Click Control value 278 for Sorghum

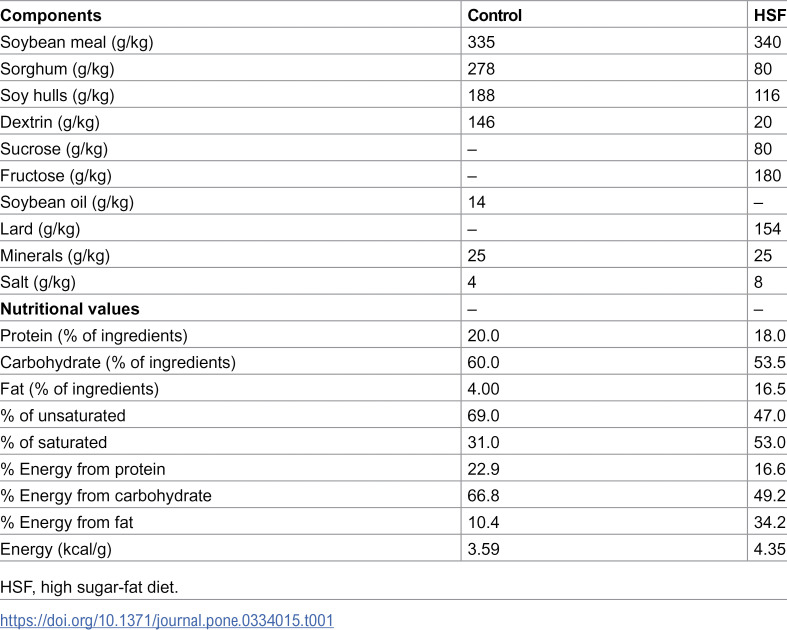pyautogui.click(x=481, y=69)
